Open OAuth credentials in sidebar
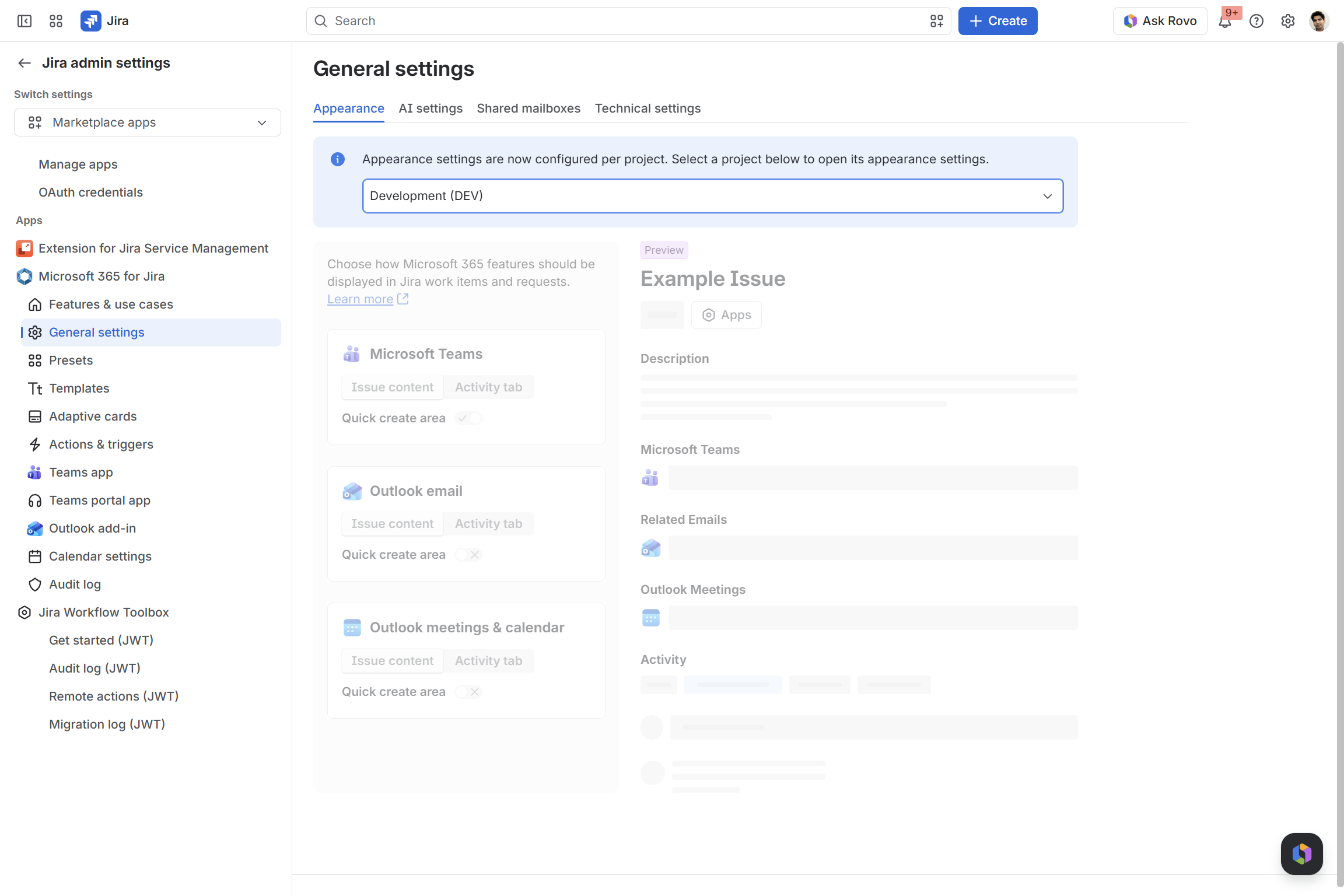This screenshot has height=896, width=1344. [x=90, y=192]
